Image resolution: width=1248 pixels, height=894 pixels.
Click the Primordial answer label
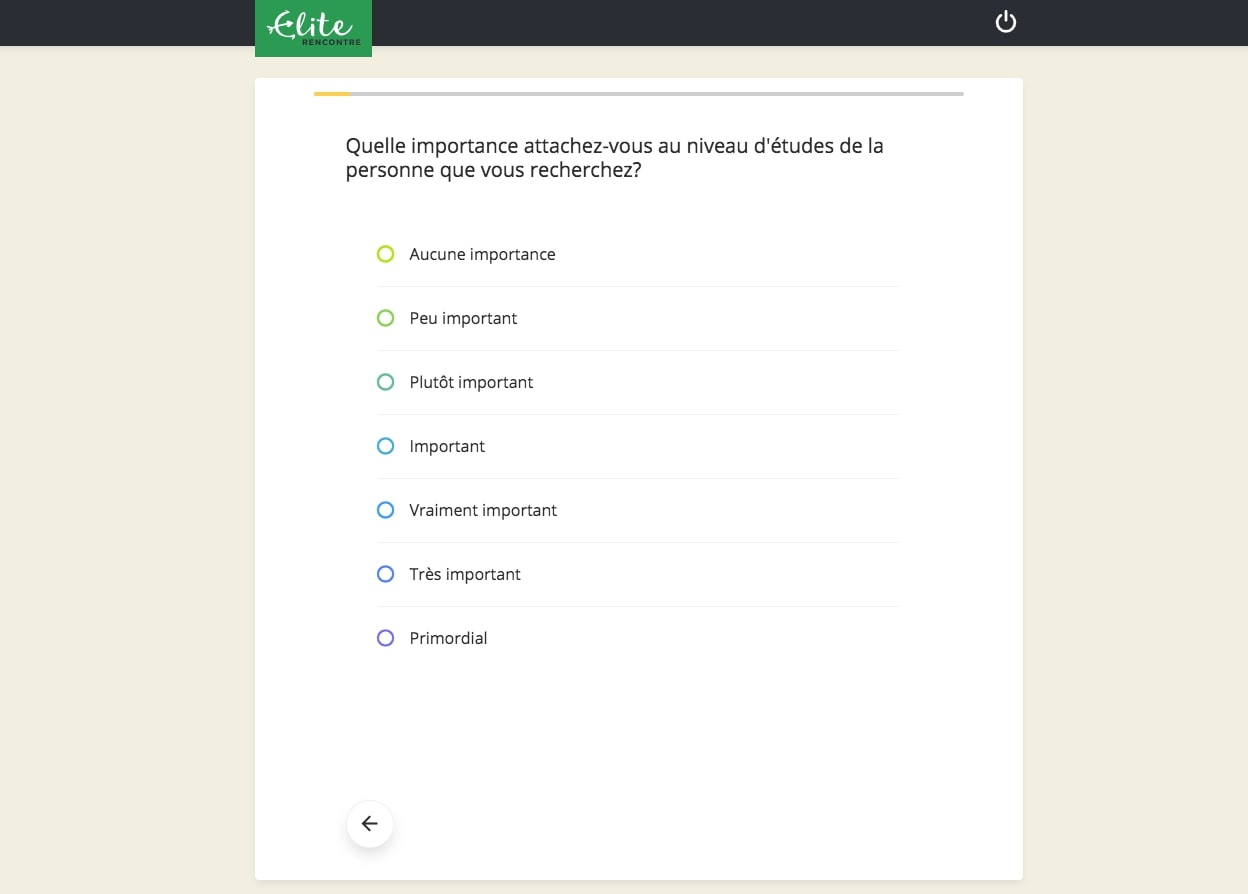[448, 638]
